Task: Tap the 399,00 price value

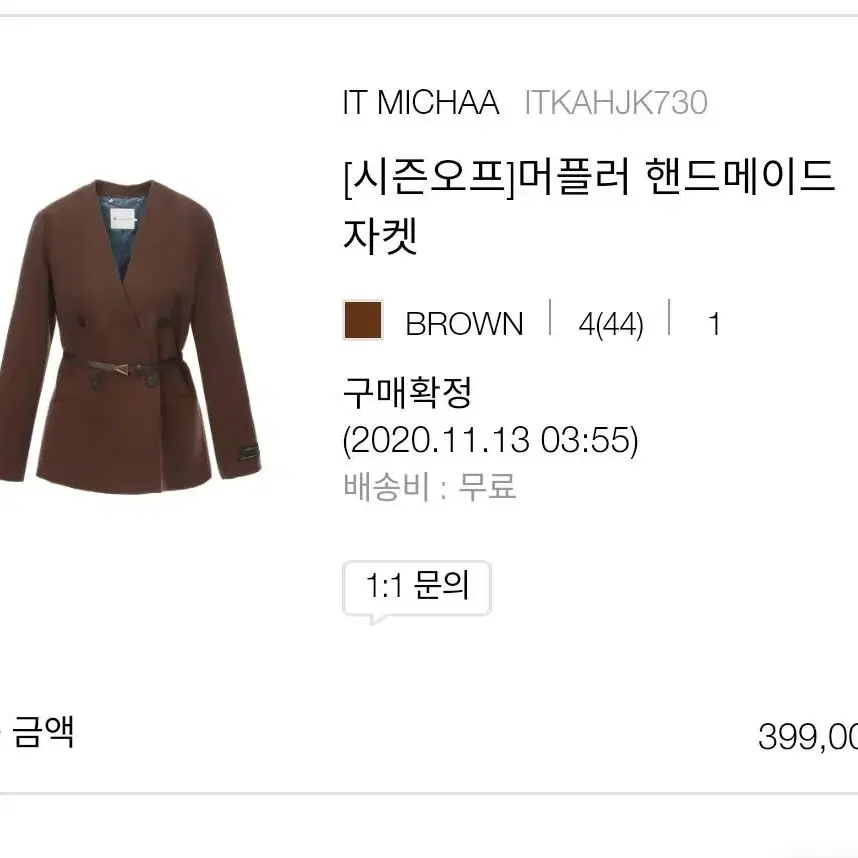Action: (x=808, y=737)
